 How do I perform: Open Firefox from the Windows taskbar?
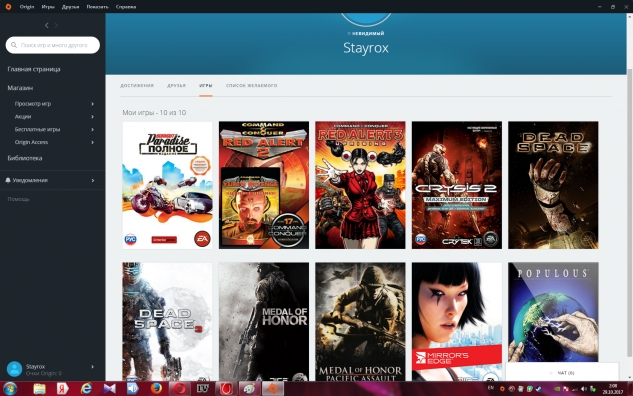click(156, 389)
